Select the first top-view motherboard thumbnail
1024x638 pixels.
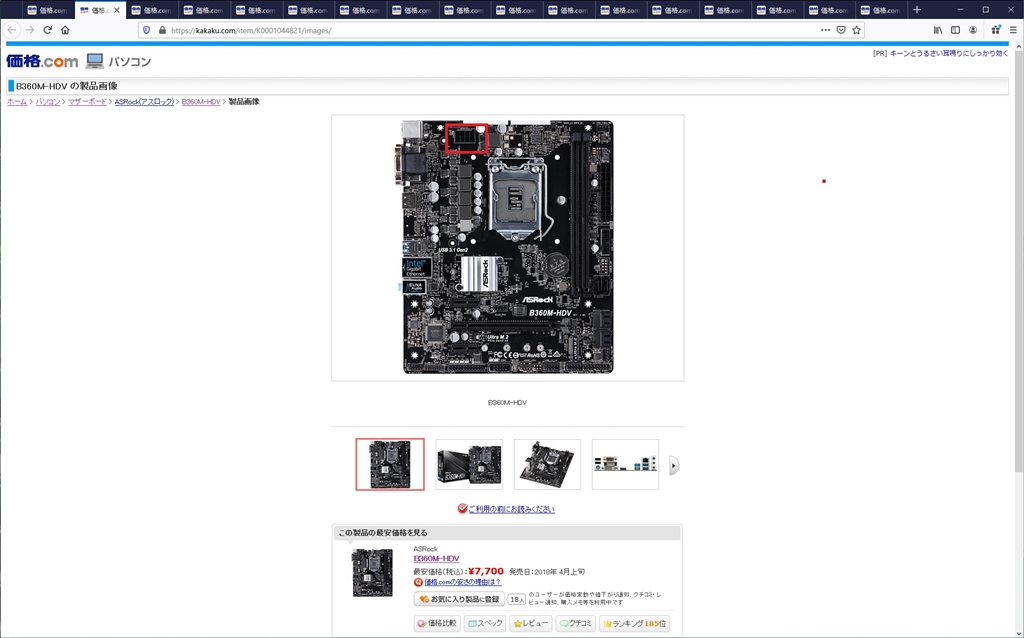[390, 464]
